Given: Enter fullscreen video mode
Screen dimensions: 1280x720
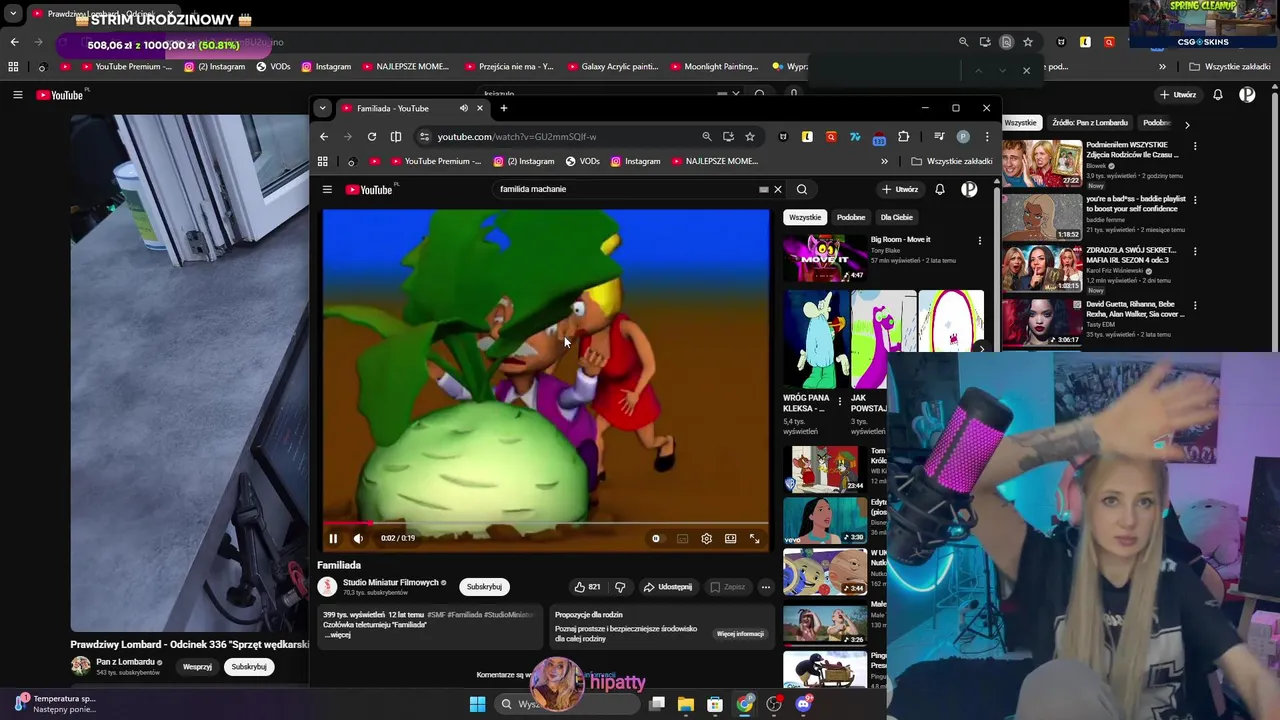Looking at the screenshot, I should 755,538.
